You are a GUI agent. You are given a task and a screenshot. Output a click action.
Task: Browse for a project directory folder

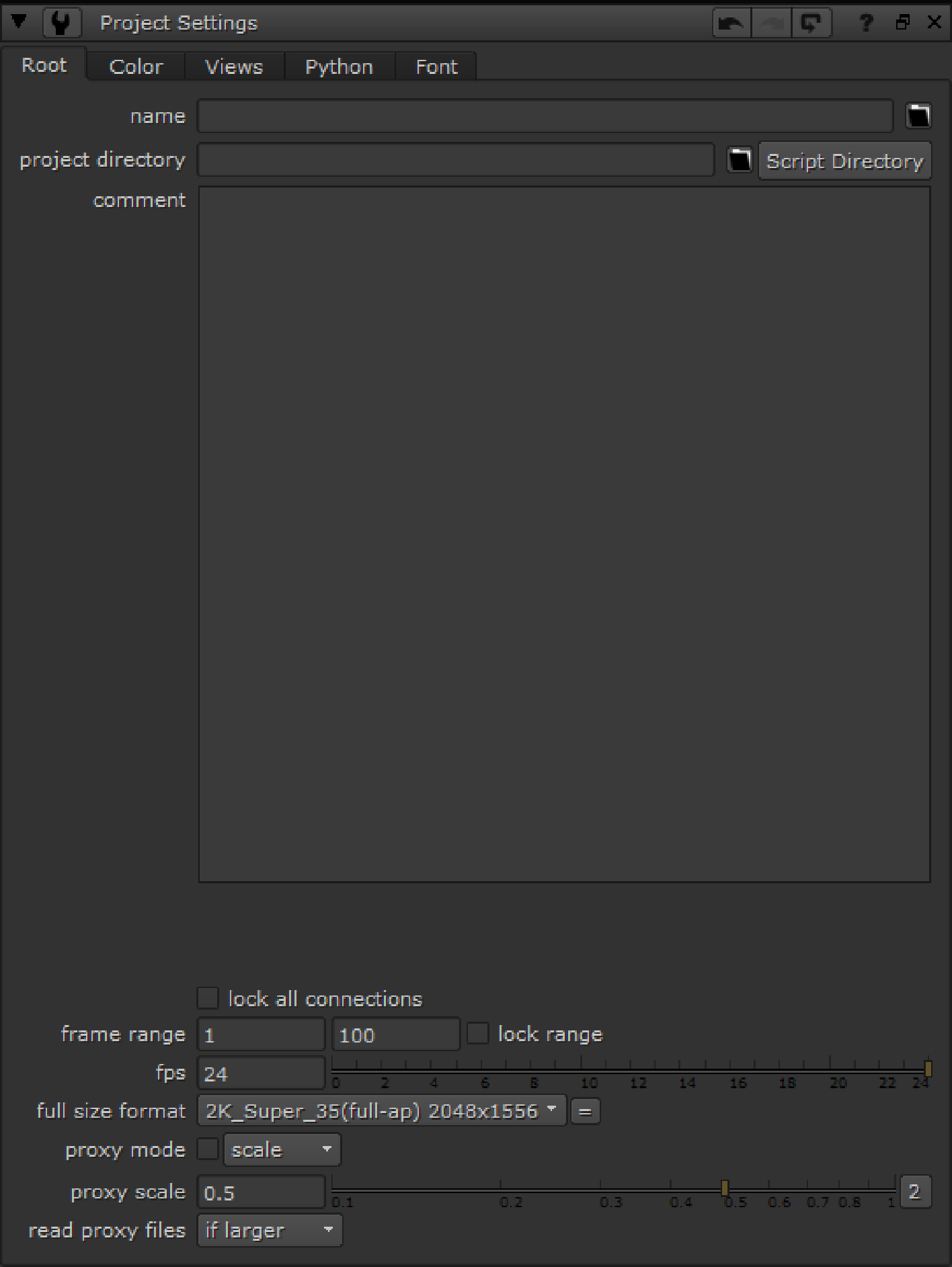click(x=740, y=161)
